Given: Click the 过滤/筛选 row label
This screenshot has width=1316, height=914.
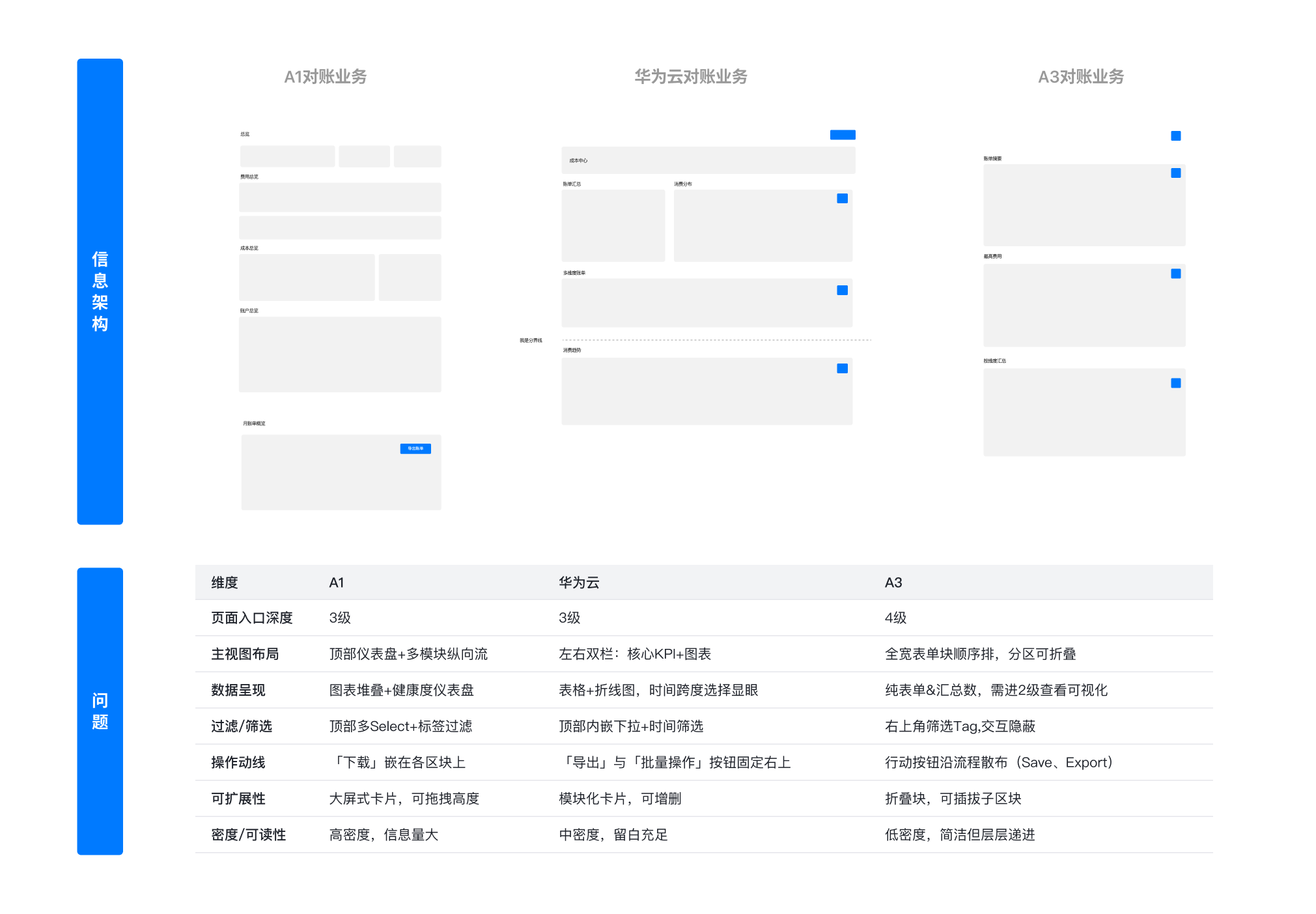Looking at the screenshot, I should (x=242, y=726).
